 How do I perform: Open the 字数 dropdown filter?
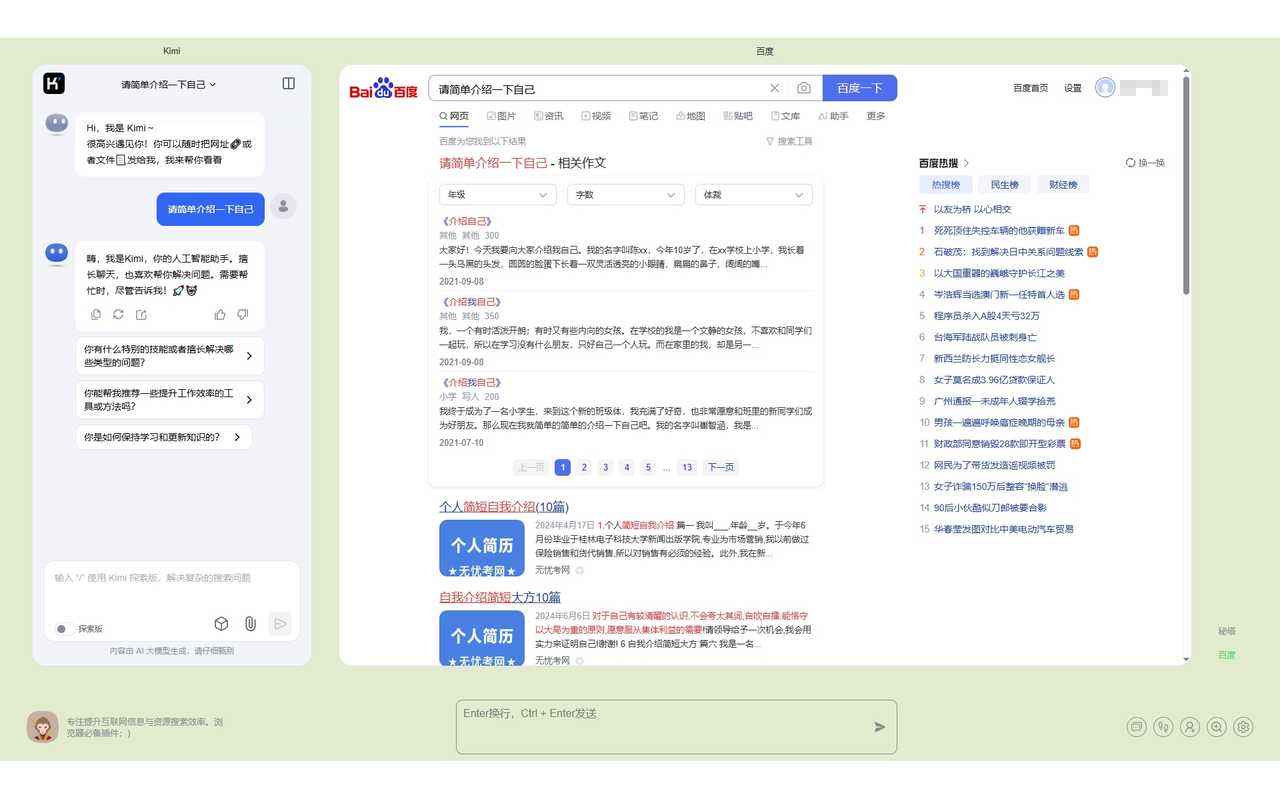tap(625, 194)
